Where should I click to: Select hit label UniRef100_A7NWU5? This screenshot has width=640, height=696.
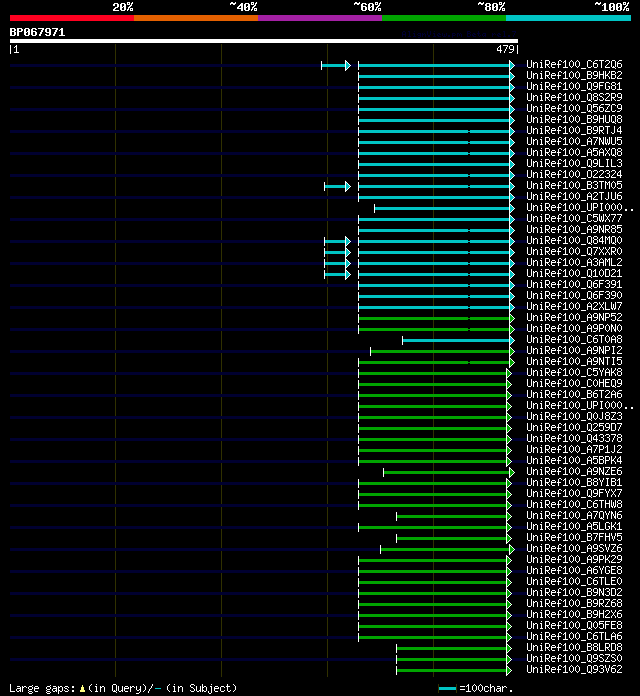click(574, 141)
